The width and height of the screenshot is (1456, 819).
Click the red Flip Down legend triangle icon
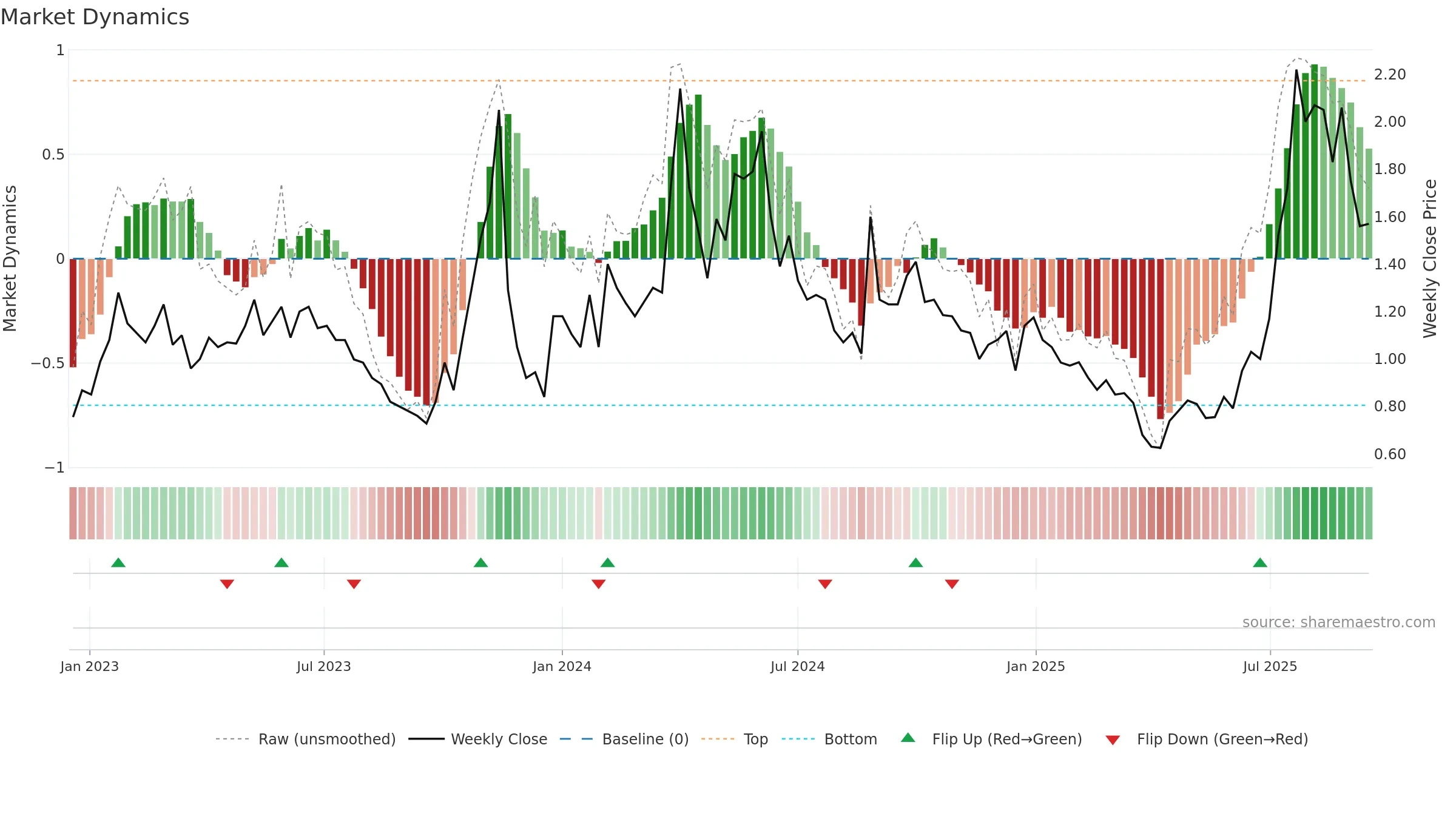point(1113,740)
